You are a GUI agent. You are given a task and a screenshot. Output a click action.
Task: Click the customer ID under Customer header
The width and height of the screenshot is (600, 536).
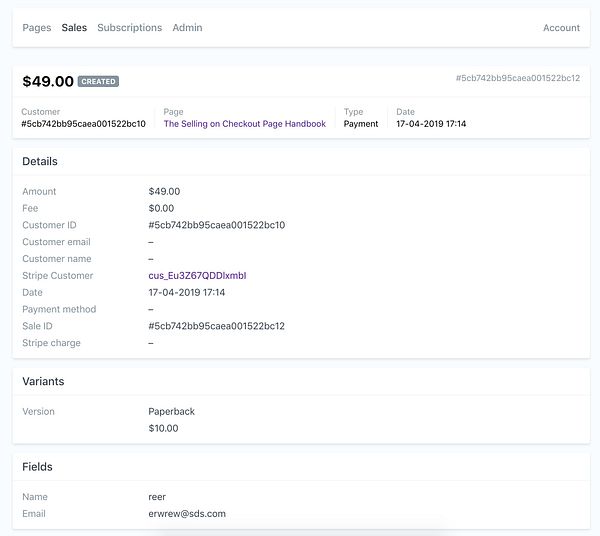click(x=83, y=124)
